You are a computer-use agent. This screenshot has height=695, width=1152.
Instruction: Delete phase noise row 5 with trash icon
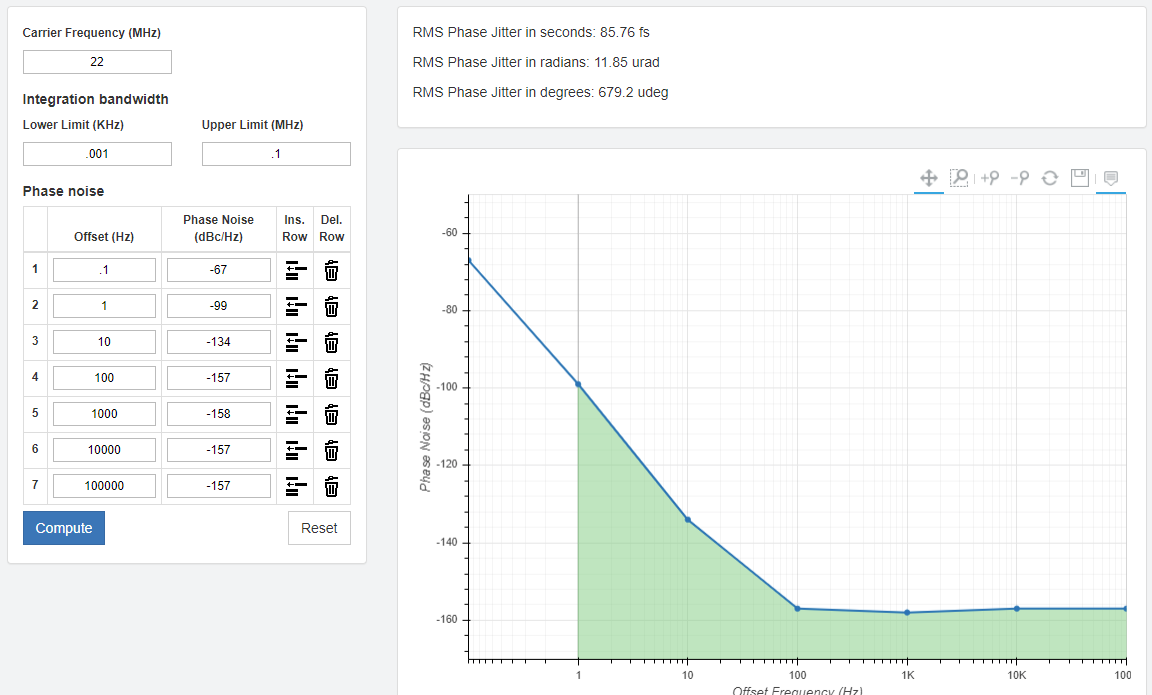click(x=331, y=414)
